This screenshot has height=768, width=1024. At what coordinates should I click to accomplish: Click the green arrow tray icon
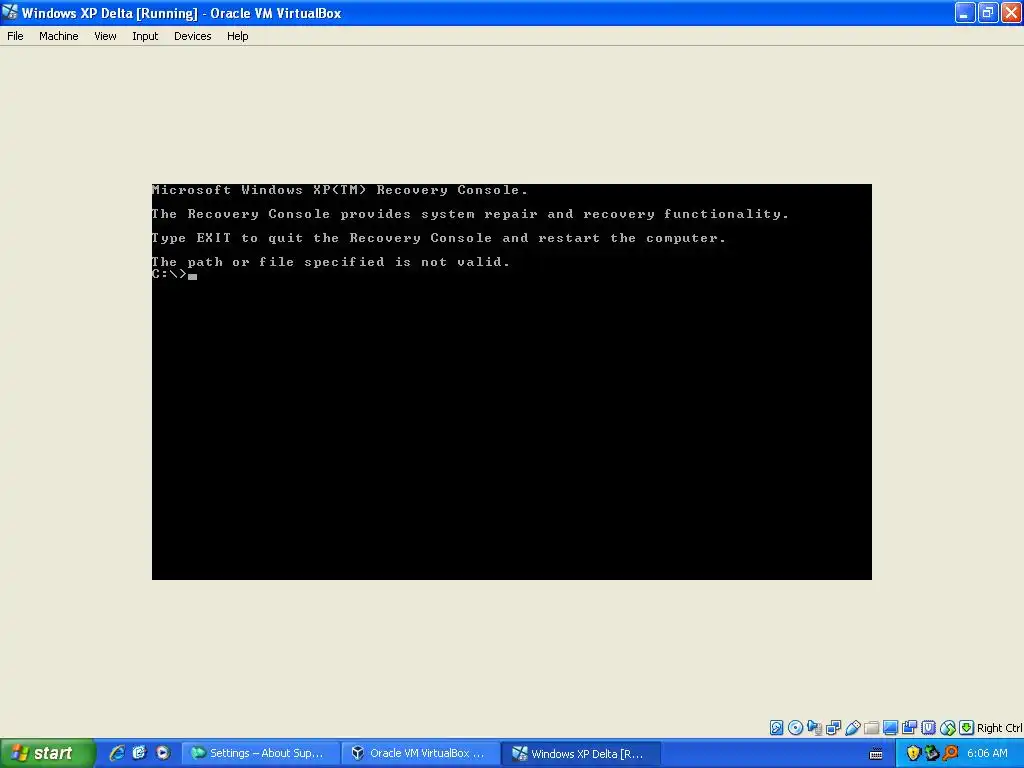coord(931,753)
